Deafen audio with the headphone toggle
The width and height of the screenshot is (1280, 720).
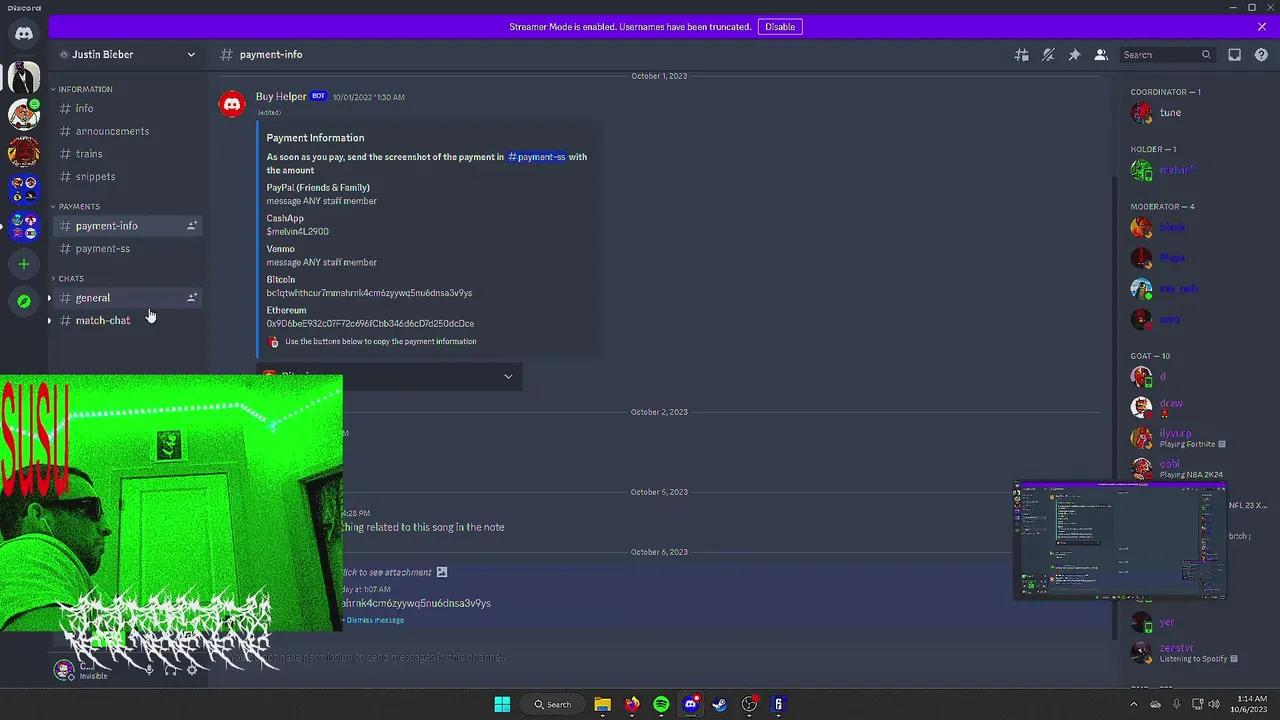170,671
